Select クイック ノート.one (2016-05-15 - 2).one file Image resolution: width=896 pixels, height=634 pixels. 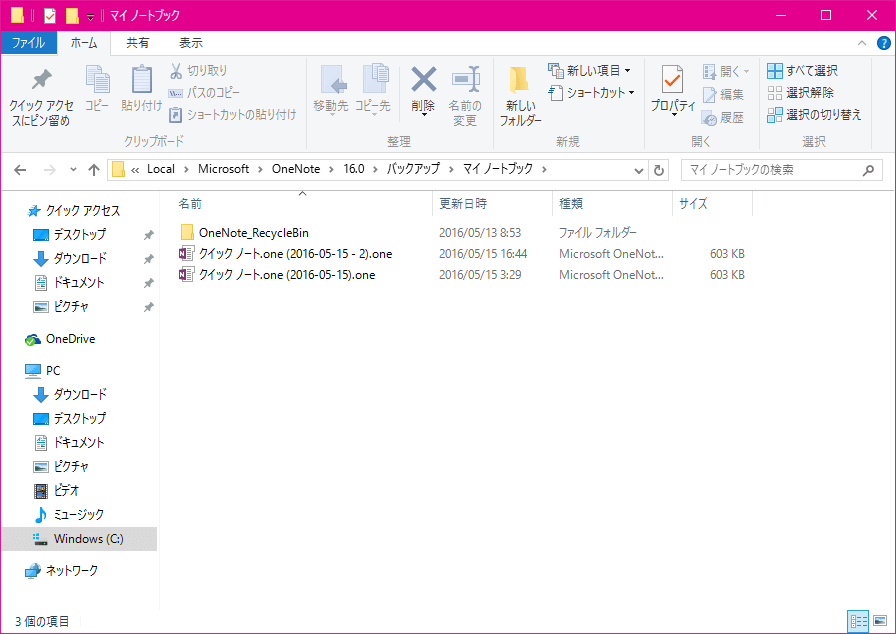click(x=286, y=254)
